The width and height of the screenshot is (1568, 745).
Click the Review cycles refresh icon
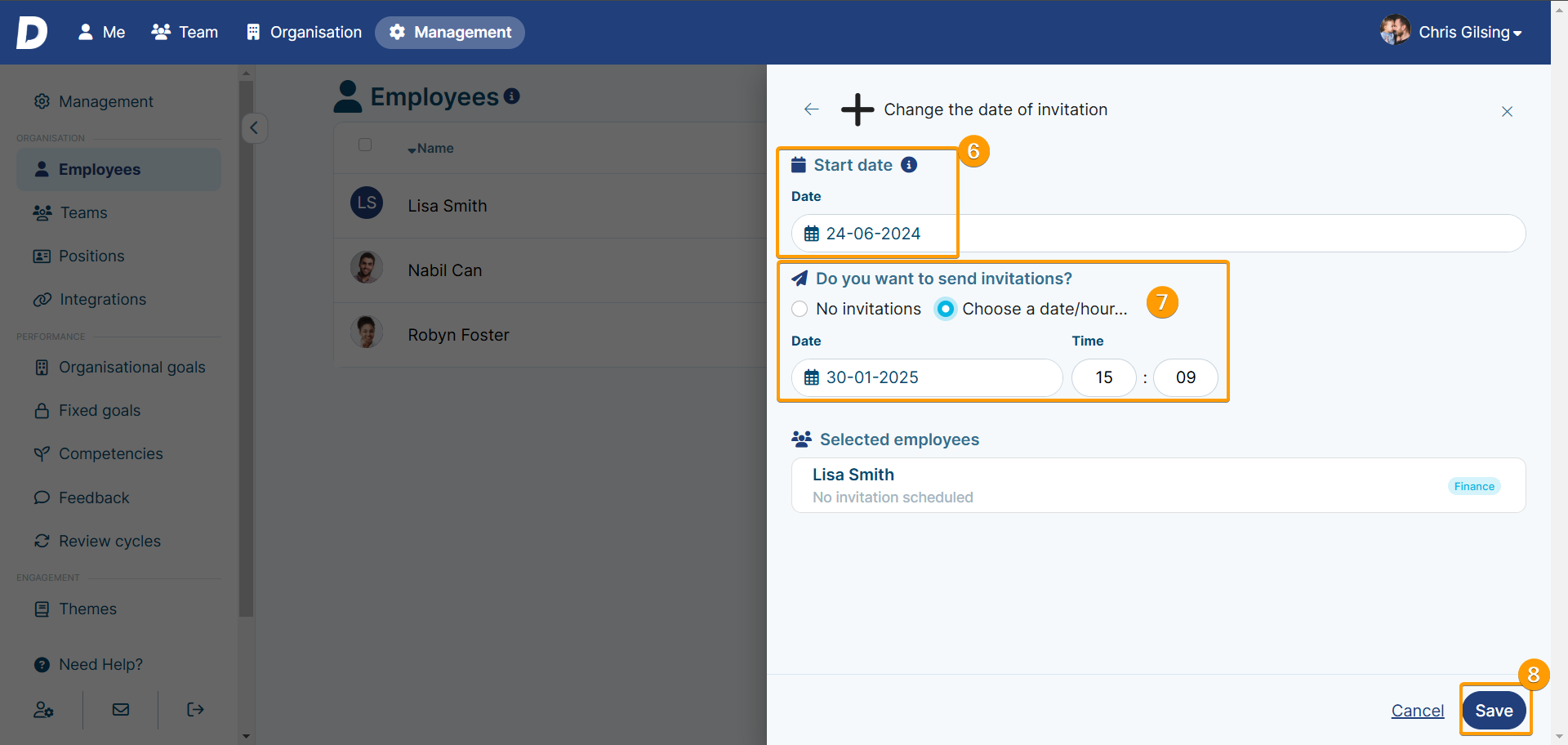pyautogui.click(x=42, y=541)
